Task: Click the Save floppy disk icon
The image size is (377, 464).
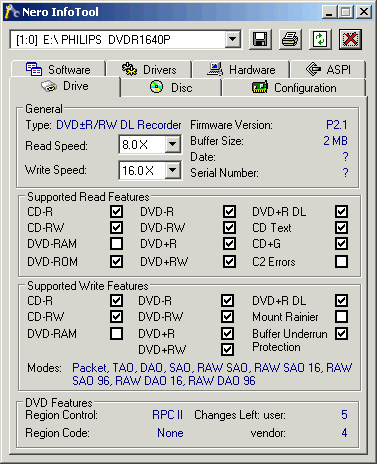Action: [x=260, y=39]
